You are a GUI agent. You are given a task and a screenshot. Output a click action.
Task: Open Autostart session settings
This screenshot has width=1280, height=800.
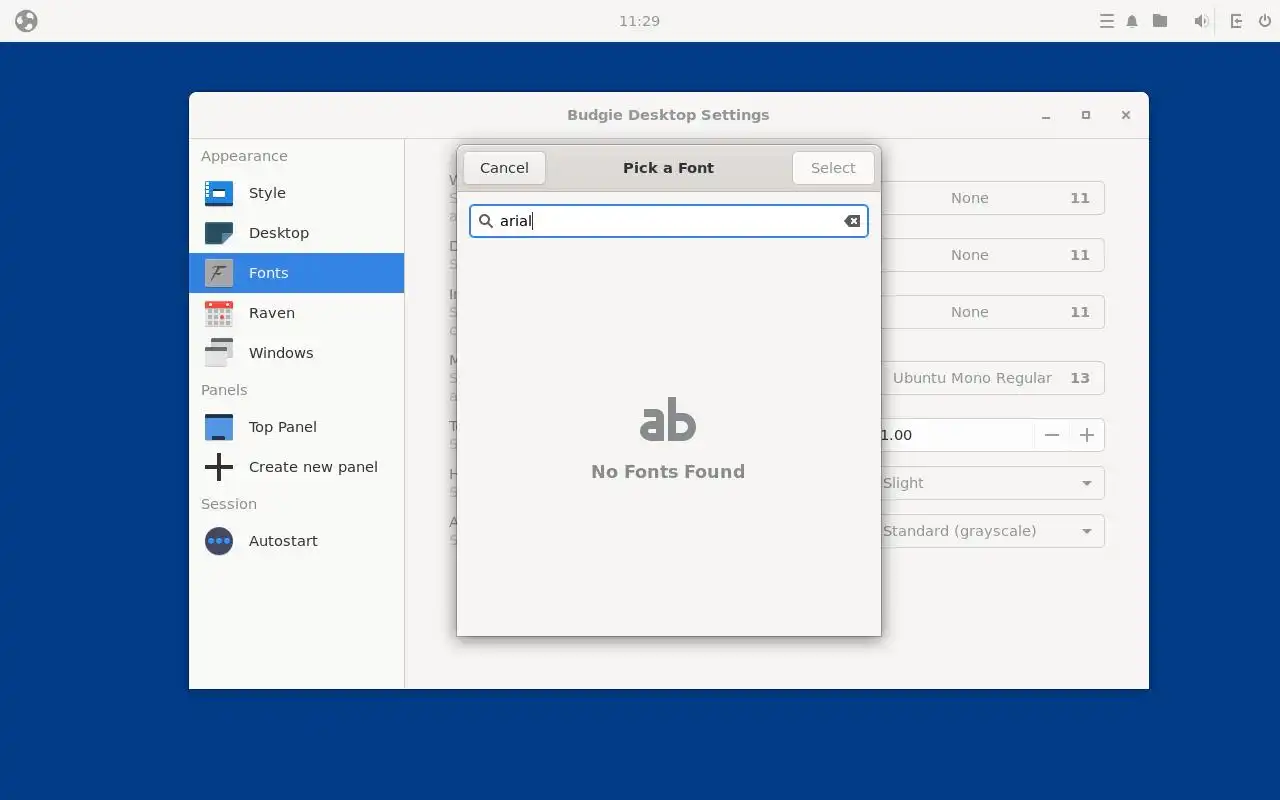pos(296,541)
